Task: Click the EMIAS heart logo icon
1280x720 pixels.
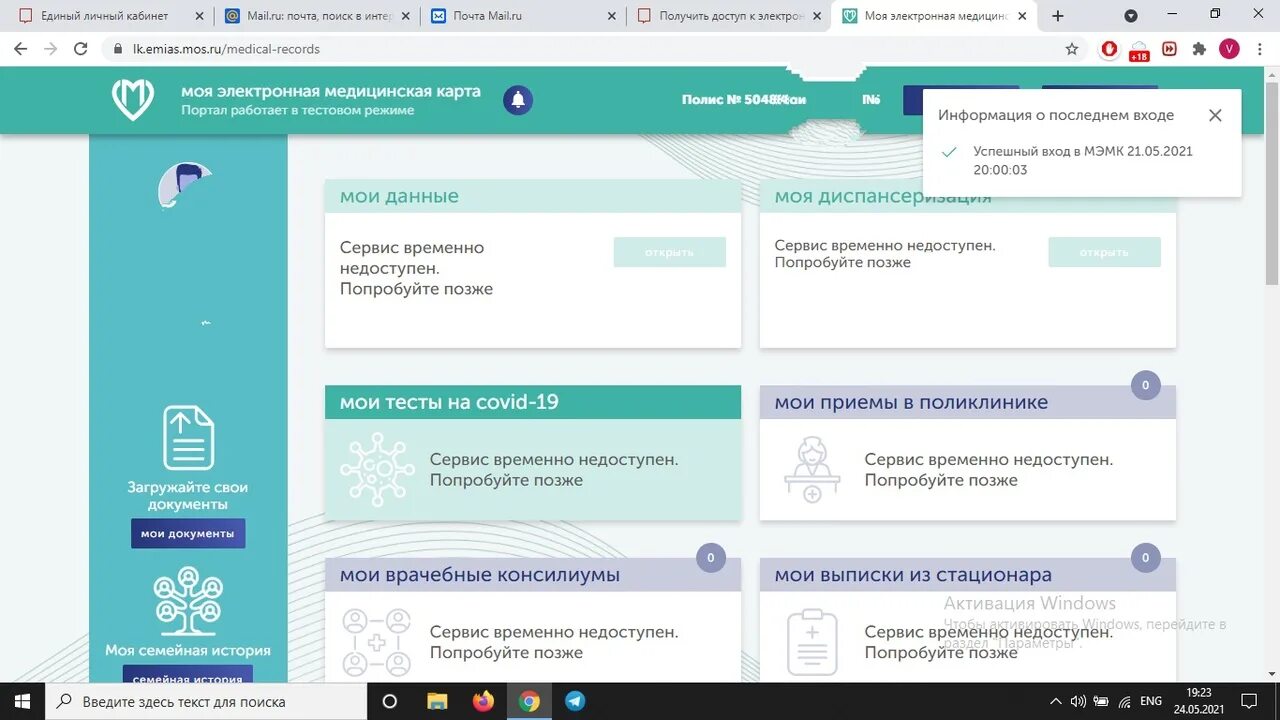Action: point(132,99)
